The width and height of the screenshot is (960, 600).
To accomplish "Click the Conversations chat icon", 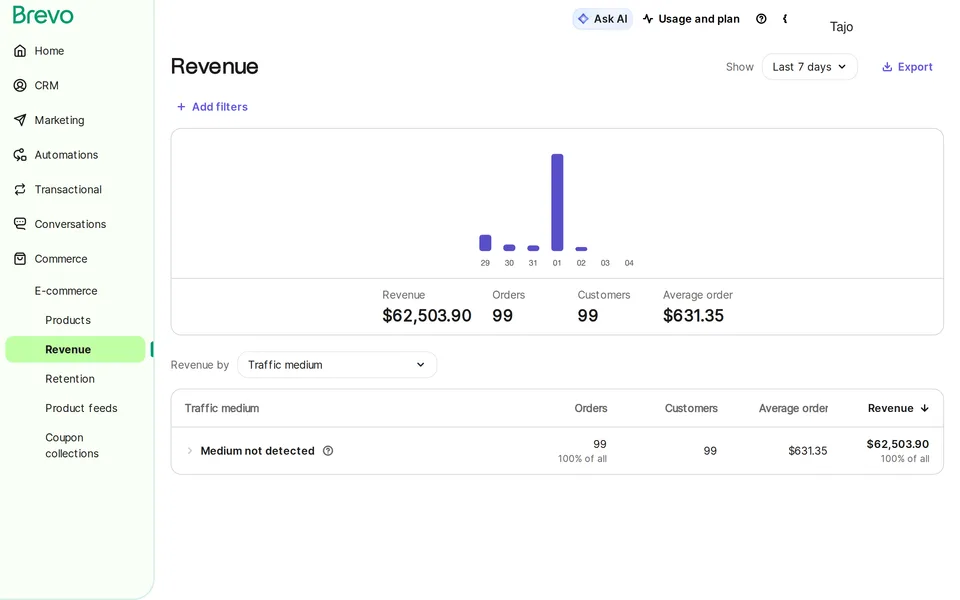I will click(20, 224).
